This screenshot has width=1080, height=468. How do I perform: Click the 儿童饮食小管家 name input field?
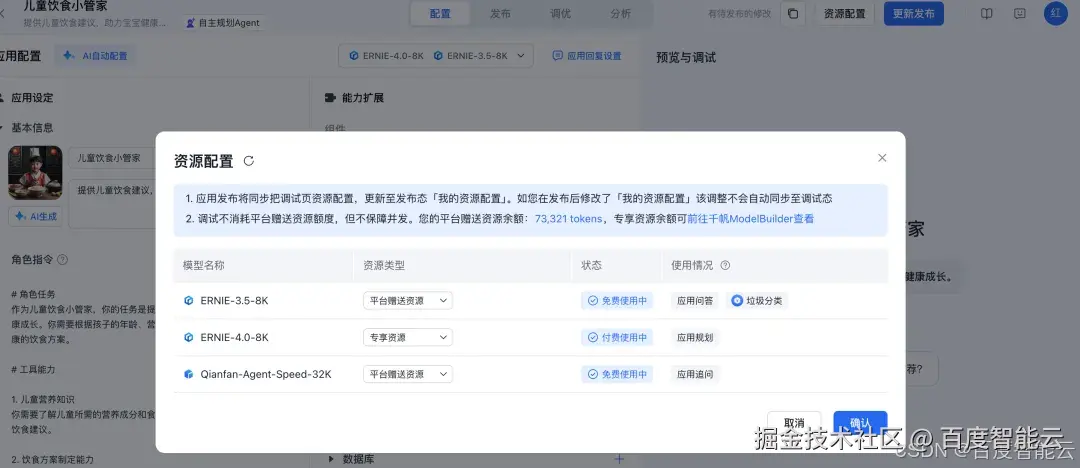point(112,158)
